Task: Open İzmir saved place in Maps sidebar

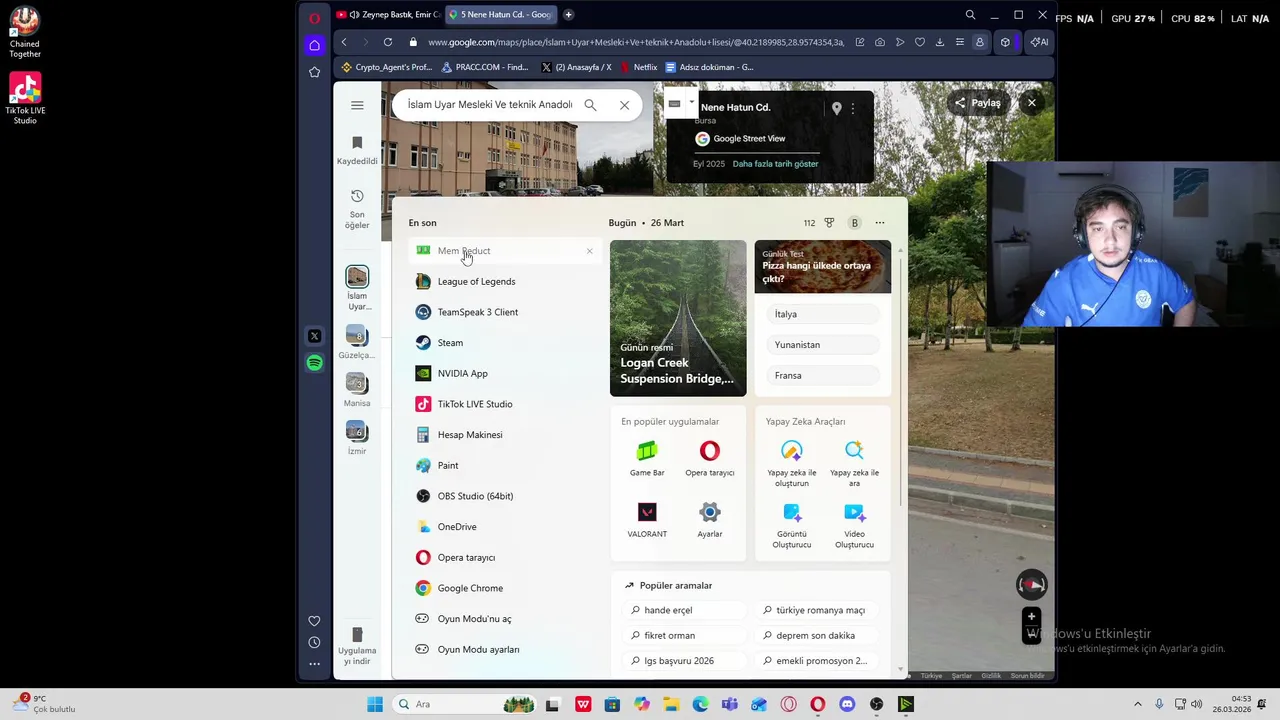Action: (357, 438)
